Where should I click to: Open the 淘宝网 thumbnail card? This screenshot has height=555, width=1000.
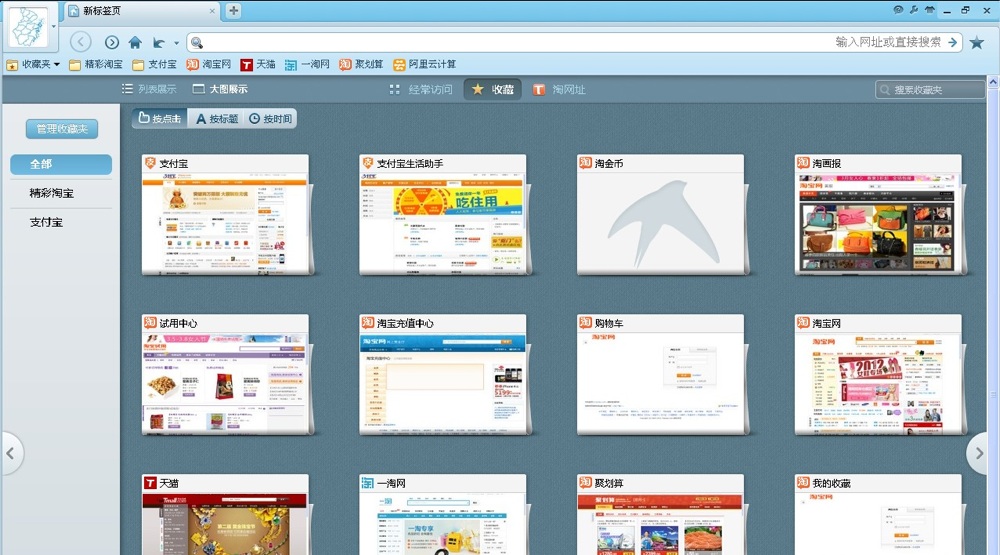(x=878, y=374)
